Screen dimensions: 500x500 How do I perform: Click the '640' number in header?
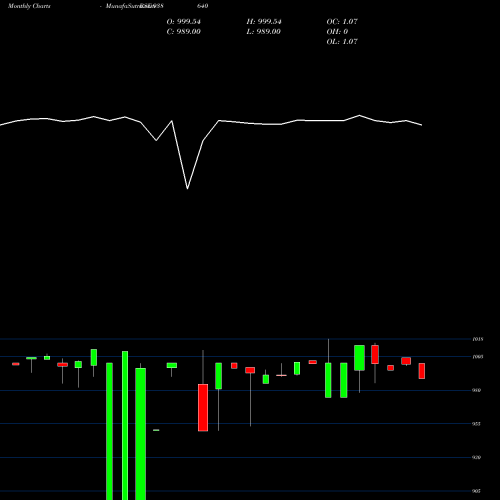coord(203,6)
